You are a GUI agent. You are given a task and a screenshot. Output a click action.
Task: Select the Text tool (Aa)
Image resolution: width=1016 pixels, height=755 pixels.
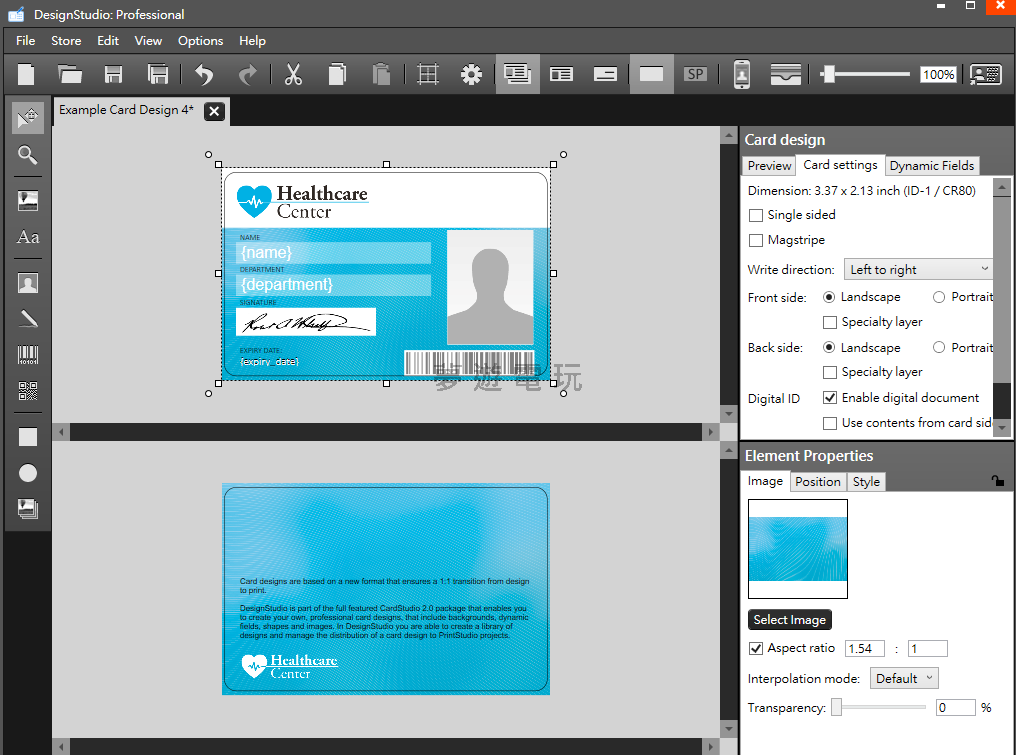click(x=28, y=237)
